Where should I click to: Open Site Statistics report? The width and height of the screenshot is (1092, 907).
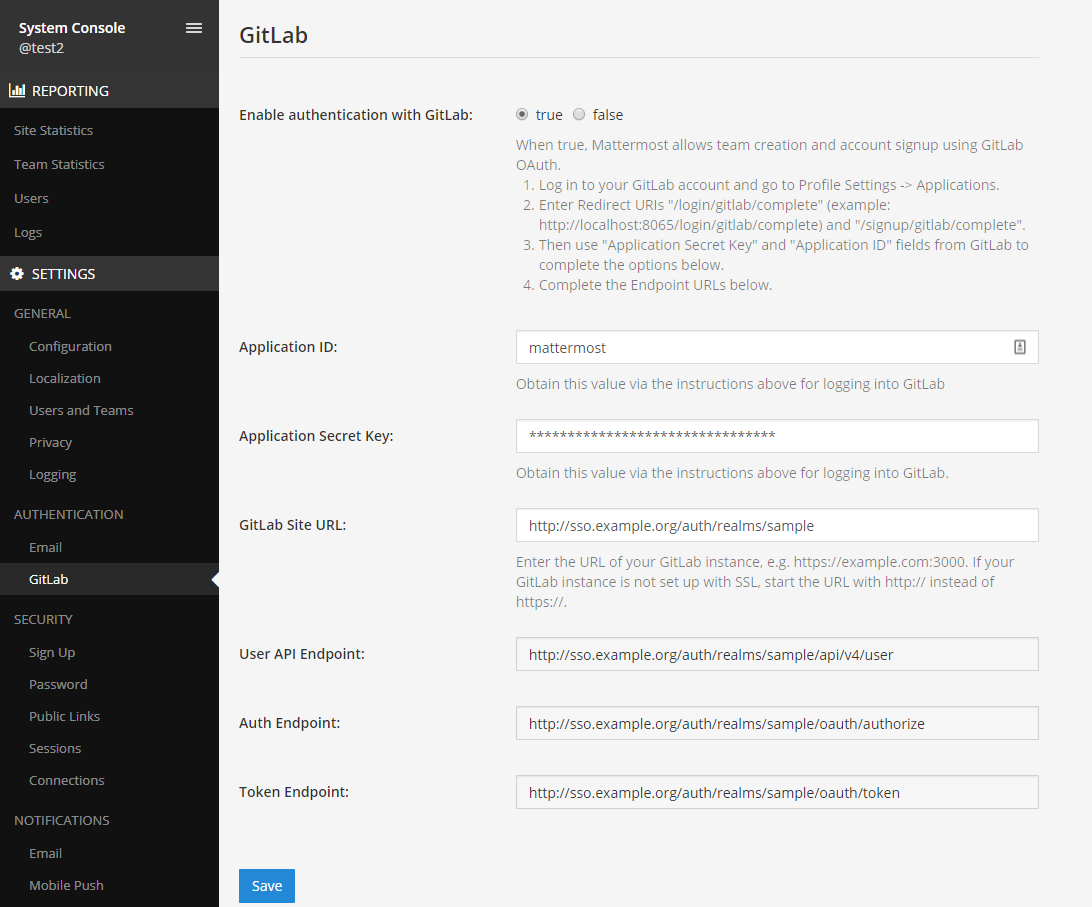tap(53, 130)
